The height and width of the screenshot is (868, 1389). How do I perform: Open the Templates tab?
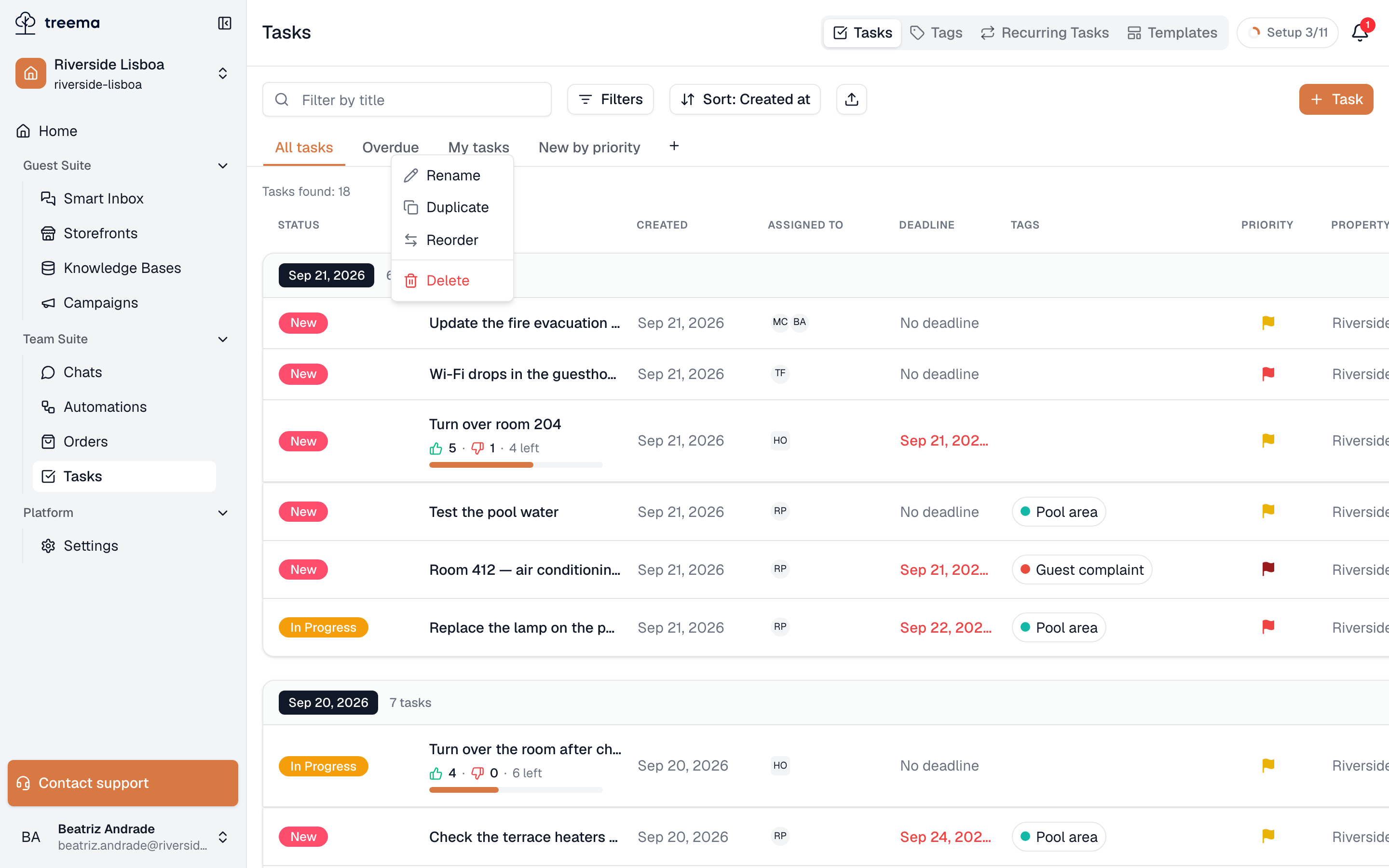coord(1172,33)
